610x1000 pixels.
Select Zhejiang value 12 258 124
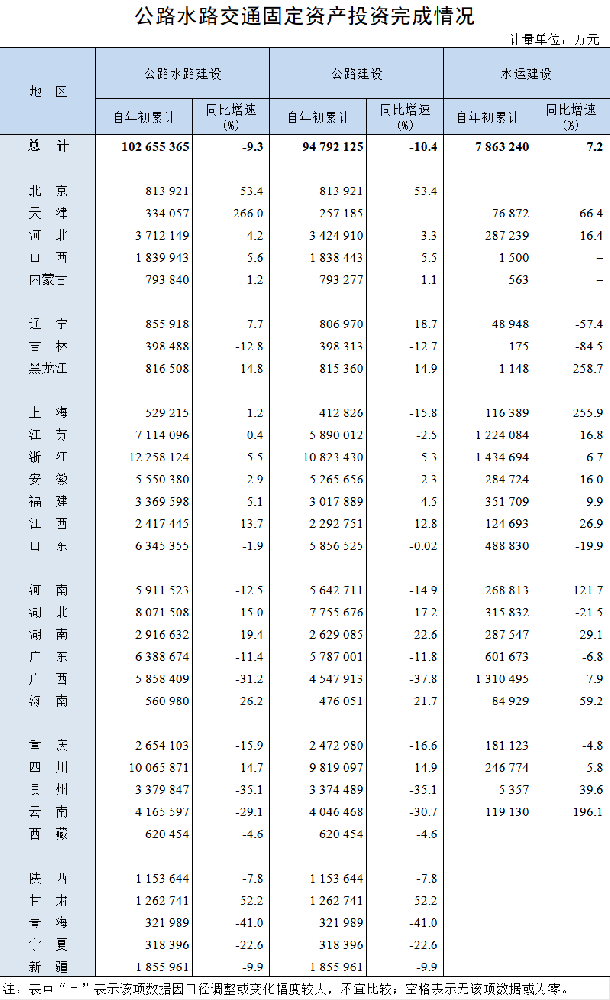(160, 457)
